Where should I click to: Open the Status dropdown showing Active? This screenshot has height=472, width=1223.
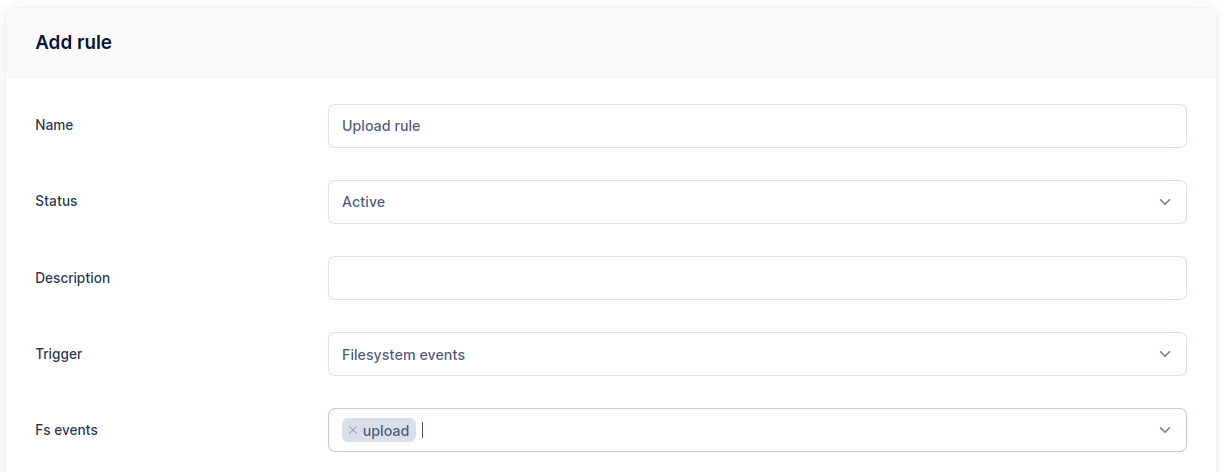tap(756, 202)
